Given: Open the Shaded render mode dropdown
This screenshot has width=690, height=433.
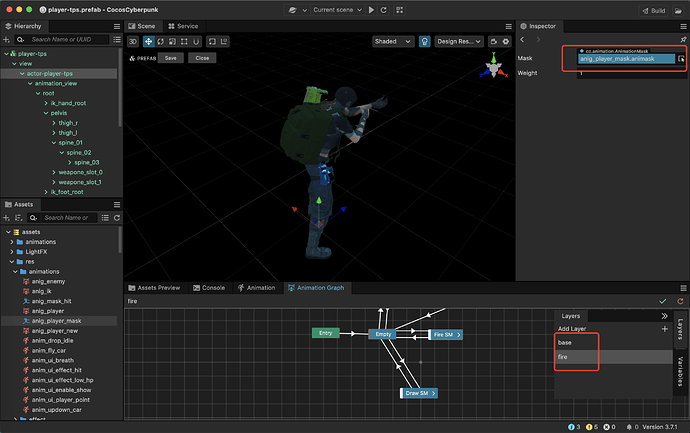Looking at the screenshot, I should (x=392, y=42).
